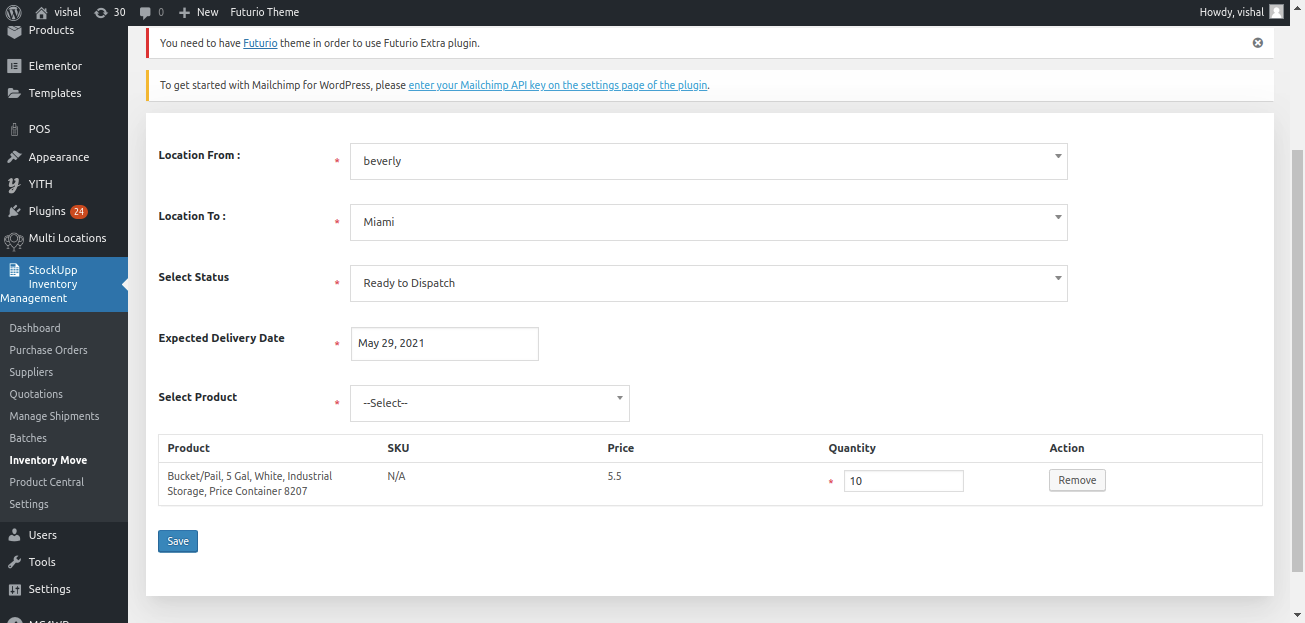The width and height of the screenshot is (1305, 623).
Task: Click the Expected Delivery Date field
Action: tap(444, 344)
